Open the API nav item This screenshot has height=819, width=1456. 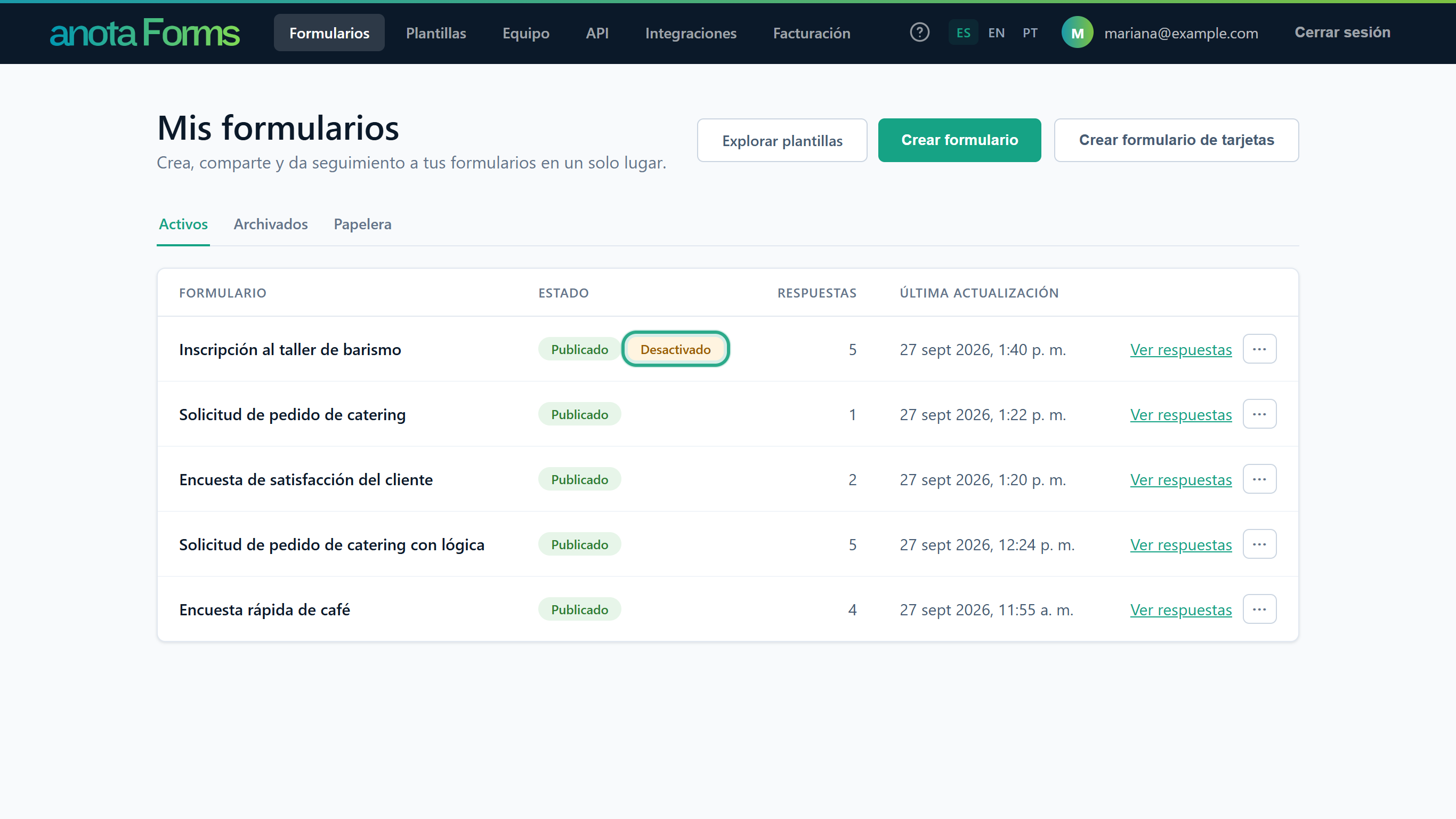coord(597,33)
